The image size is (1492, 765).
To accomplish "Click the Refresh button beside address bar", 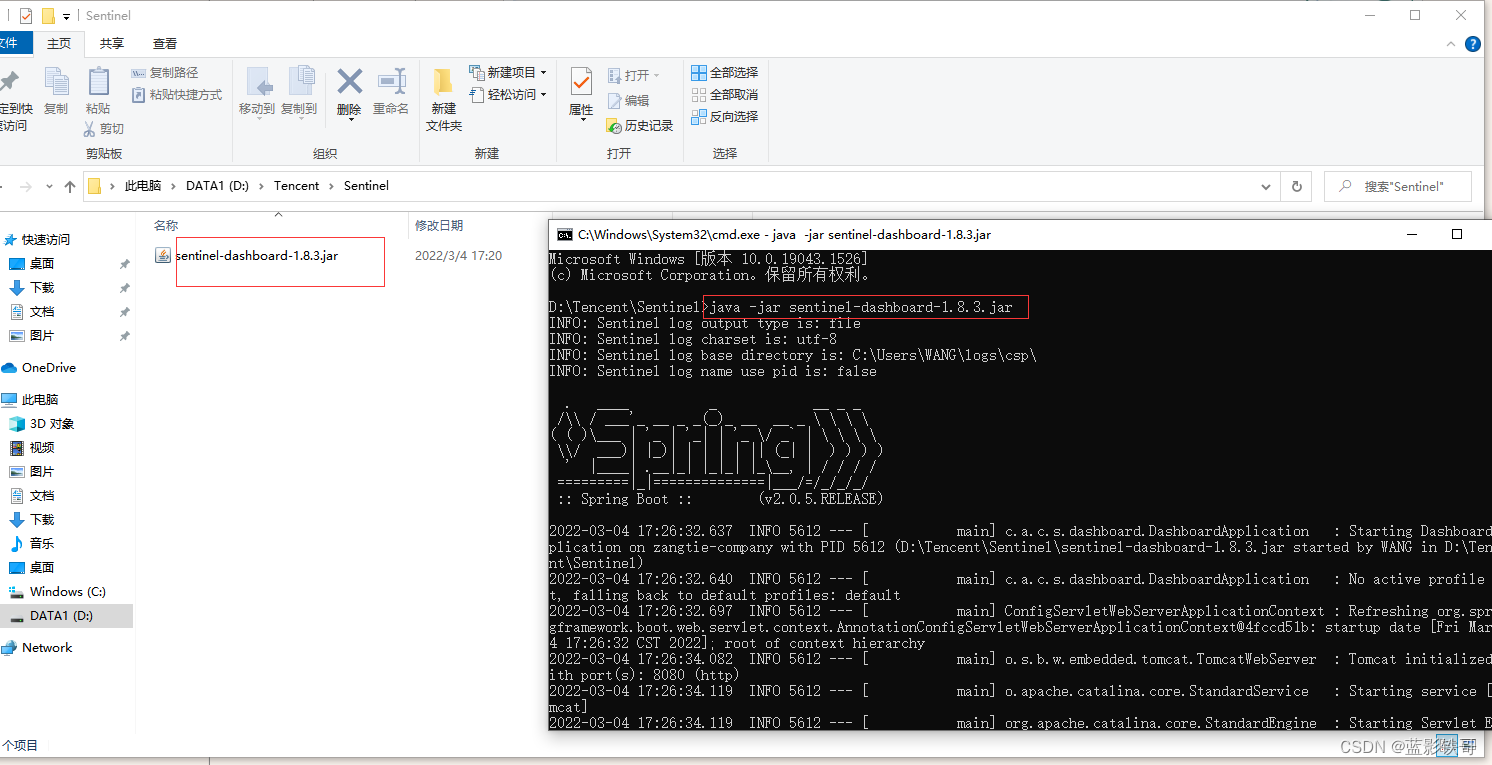I will pos(1296,187).
